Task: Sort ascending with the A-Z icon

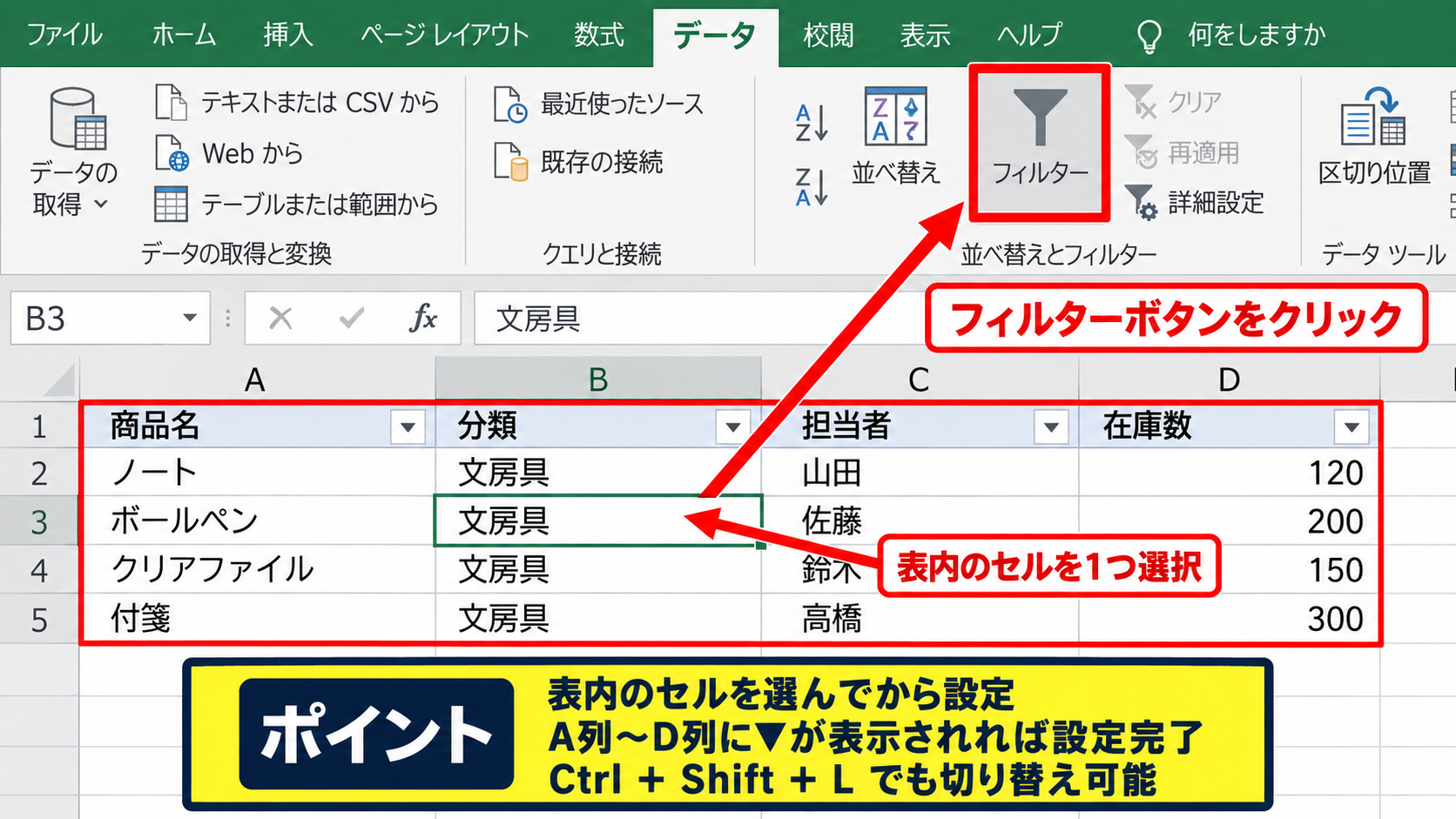Action: (812, 123)
